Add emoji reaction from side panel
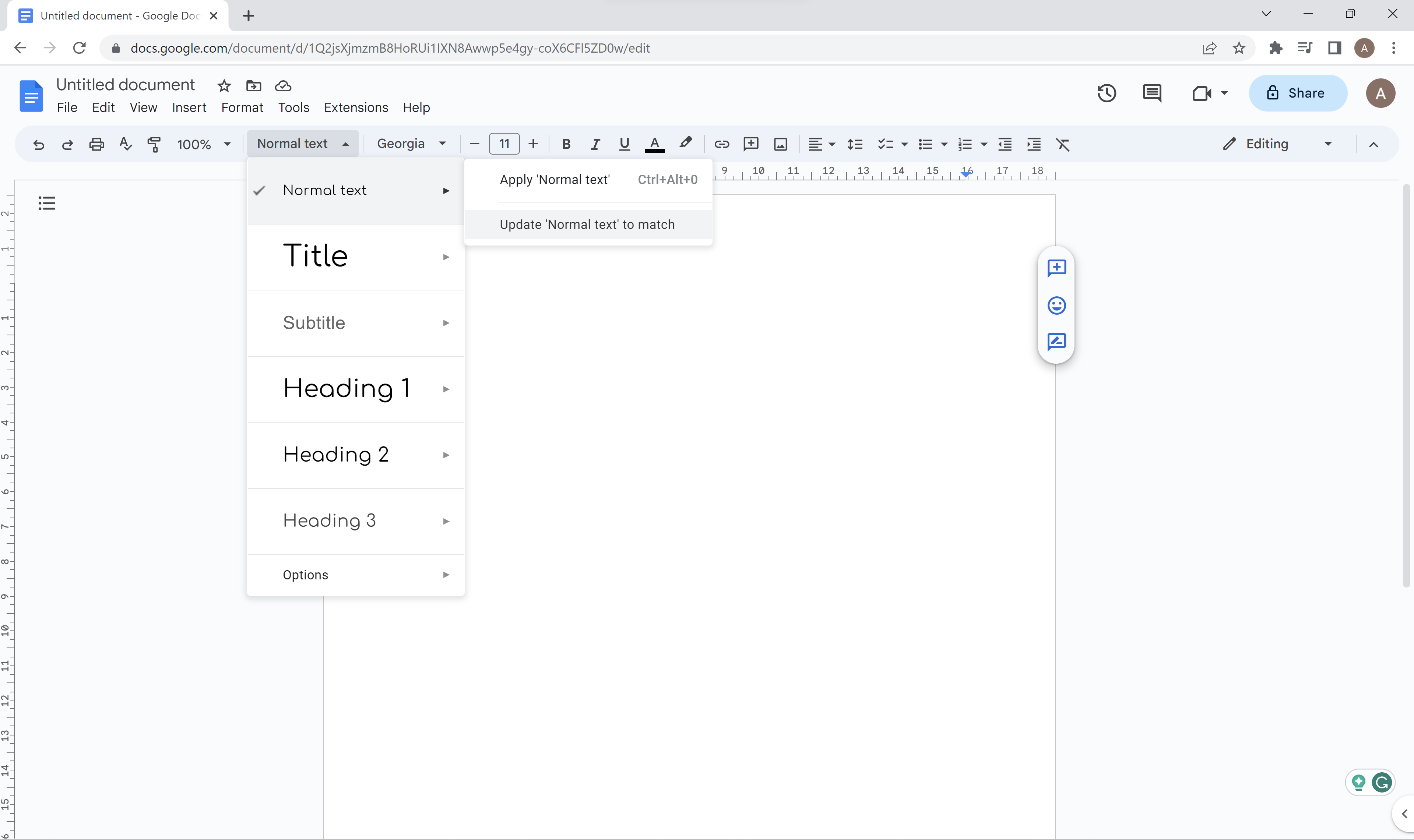This screenshot has height=840, width=1414. click(1056, 306)
